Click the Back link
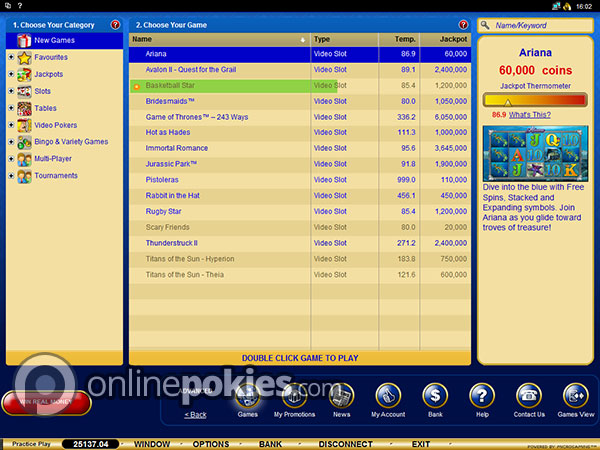The image size is (600, 450). [x=195, y=415]
